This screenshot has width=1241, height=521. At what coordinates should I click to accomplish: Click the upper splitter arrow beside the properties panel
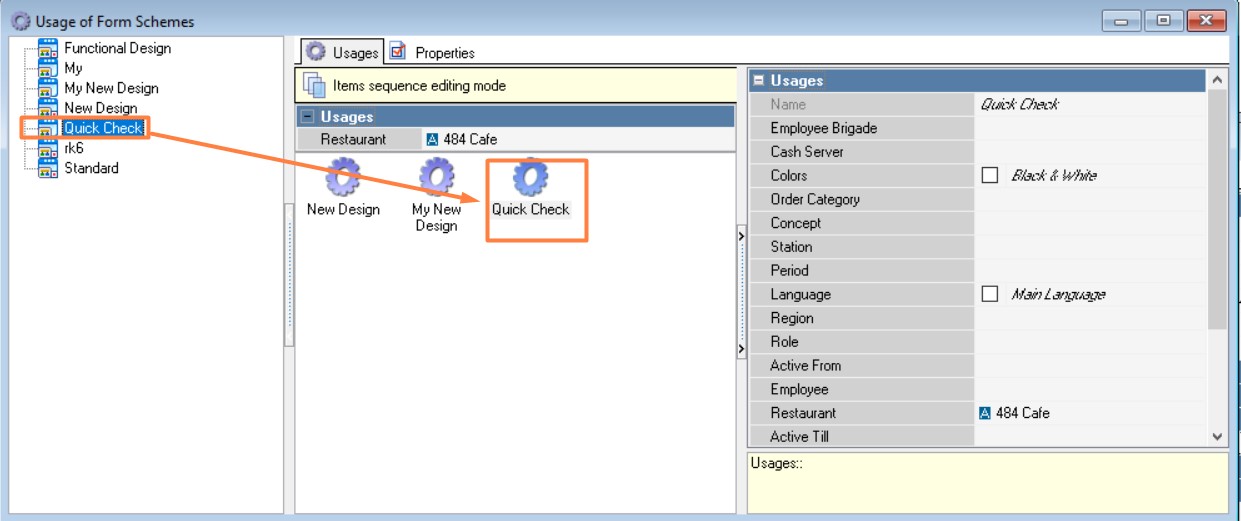pos(741,236)
